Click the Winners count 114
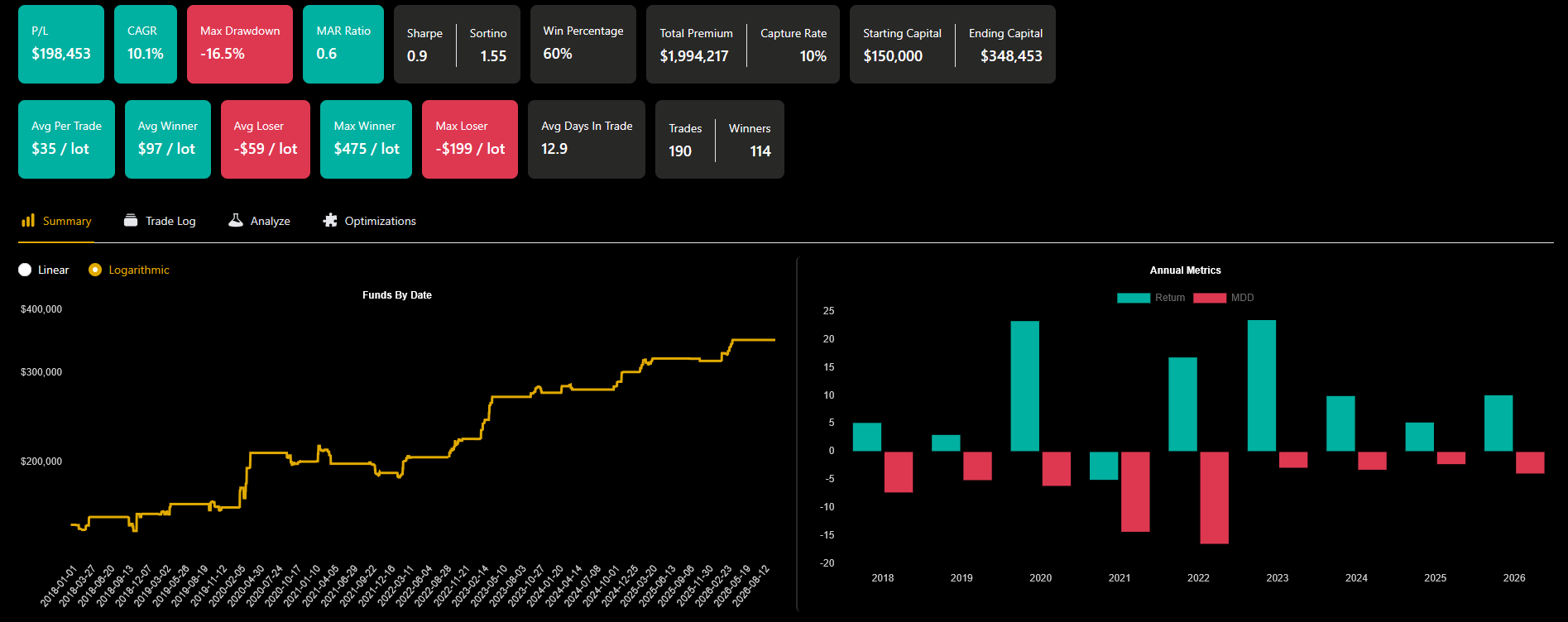Viewport: 1568px width, 622px height. click(760, 151)
